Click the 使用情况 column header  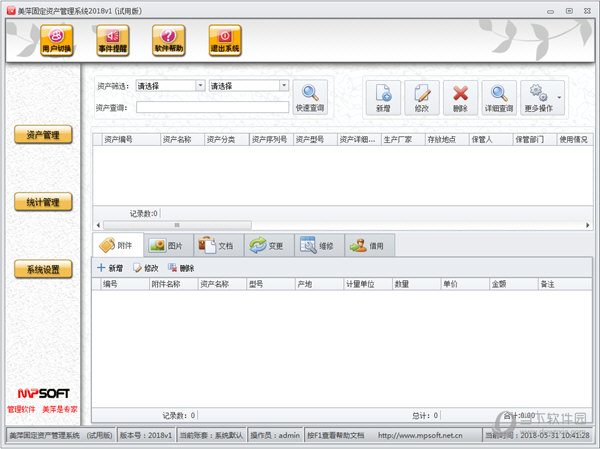pos(575,139)
